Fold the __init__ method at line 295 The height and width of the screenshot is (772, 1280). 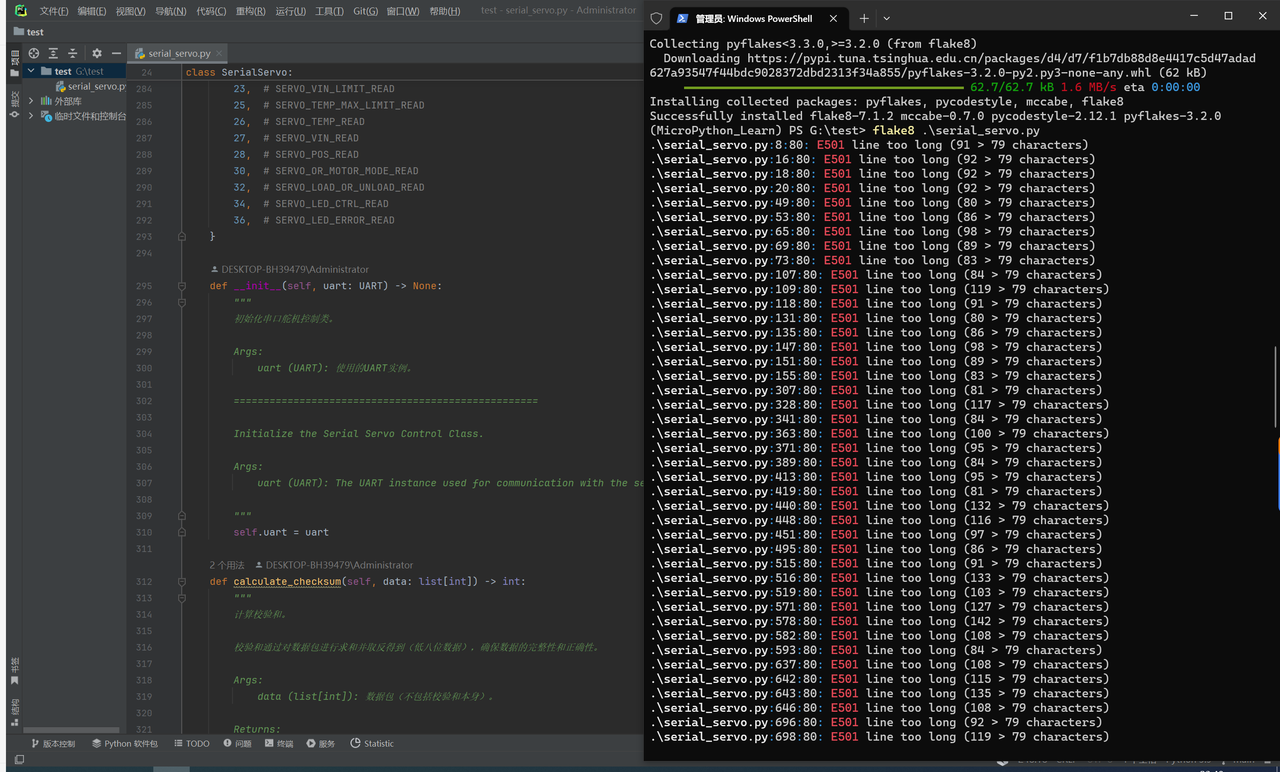182,286
